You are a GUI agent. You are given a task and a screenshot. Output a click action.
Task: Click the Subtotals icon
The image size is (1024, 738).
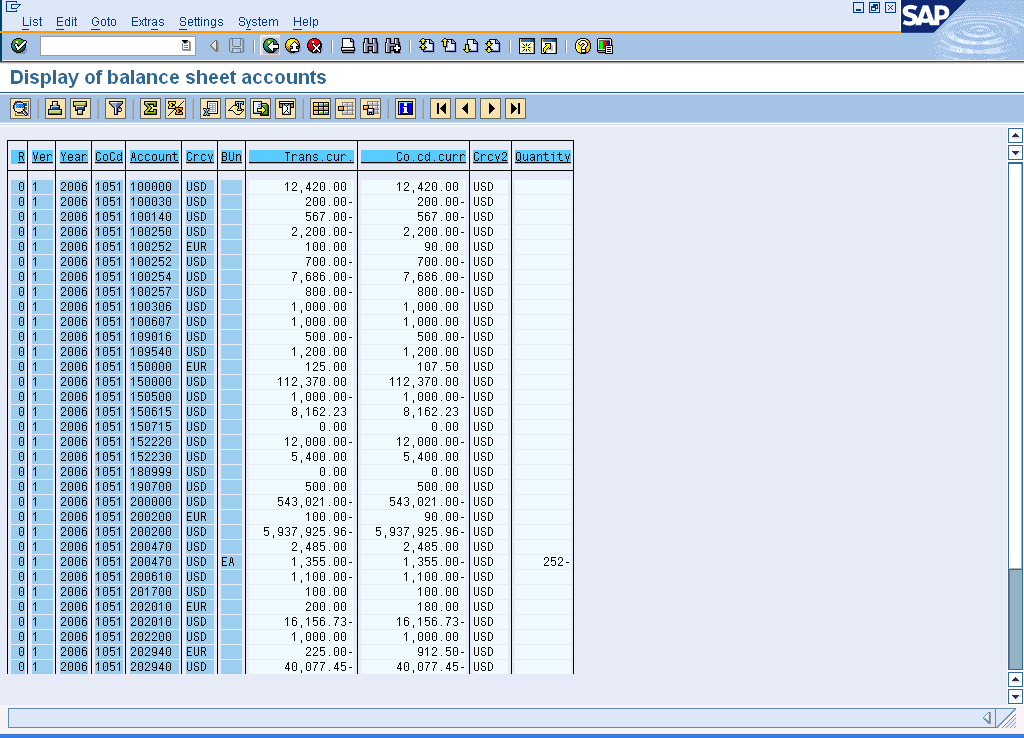[x=175, y=108]
